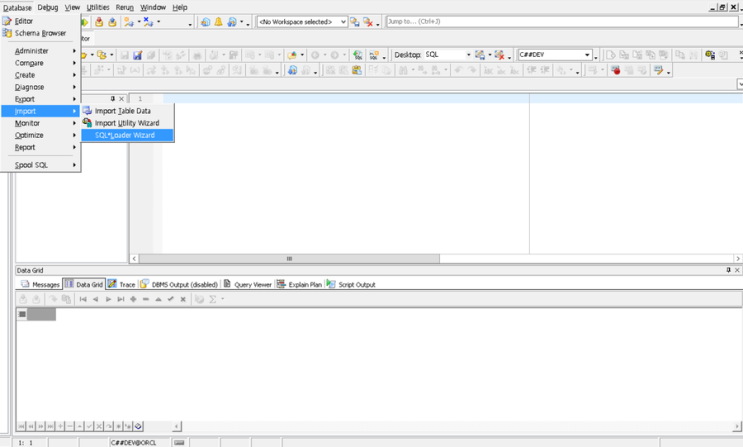This screenshot has width=743, height=447.
Task: Click the C##DEV@ORCL status bar entry
Action: point(133,443)
